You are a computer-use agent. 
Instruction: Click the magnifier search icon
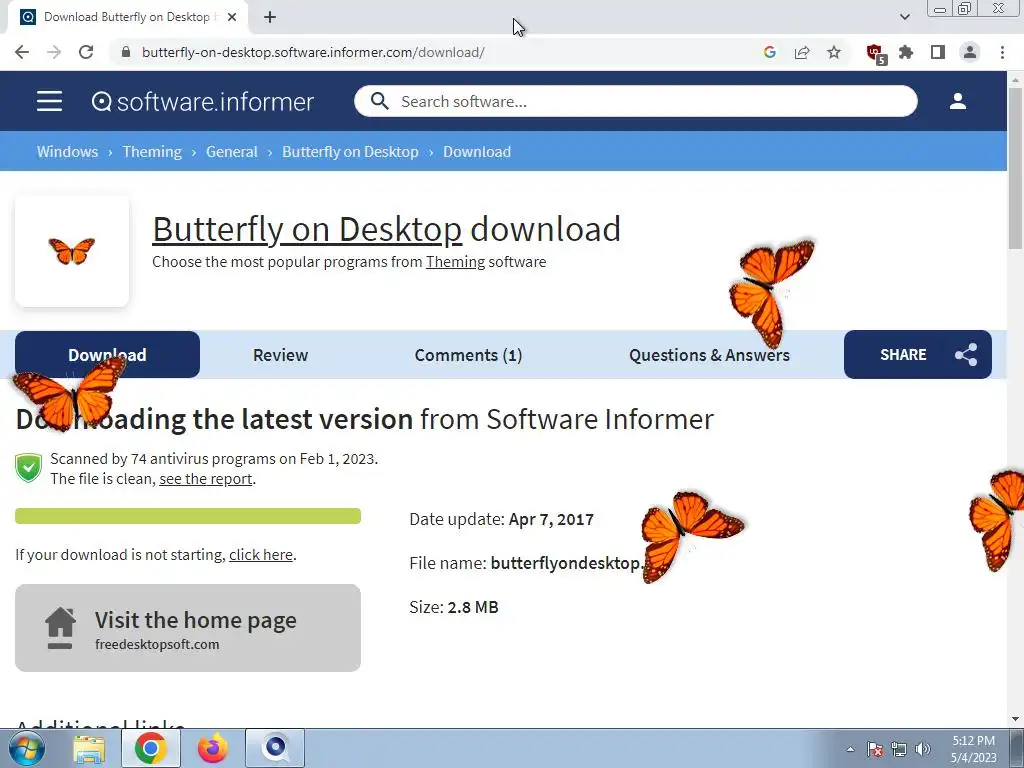pos(379,101)
